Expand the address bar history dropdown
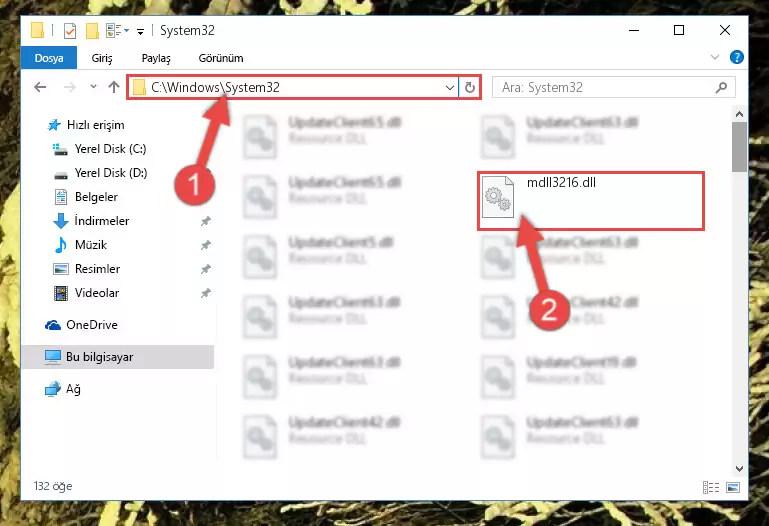The image size is (769, 526). click(x=449, y=88)
